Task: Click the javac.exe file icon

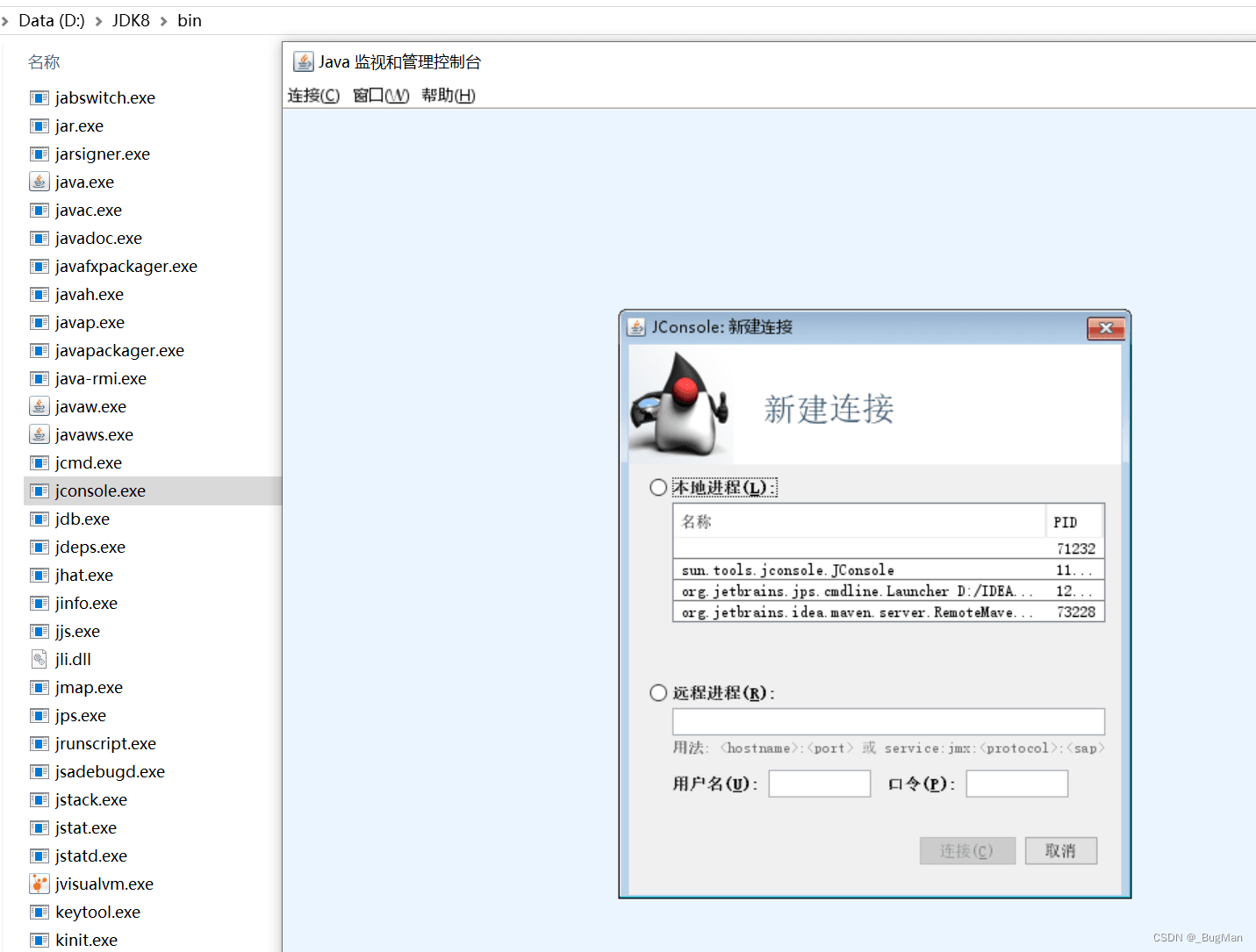Action: pyautogui.click(x=39, y=211)
